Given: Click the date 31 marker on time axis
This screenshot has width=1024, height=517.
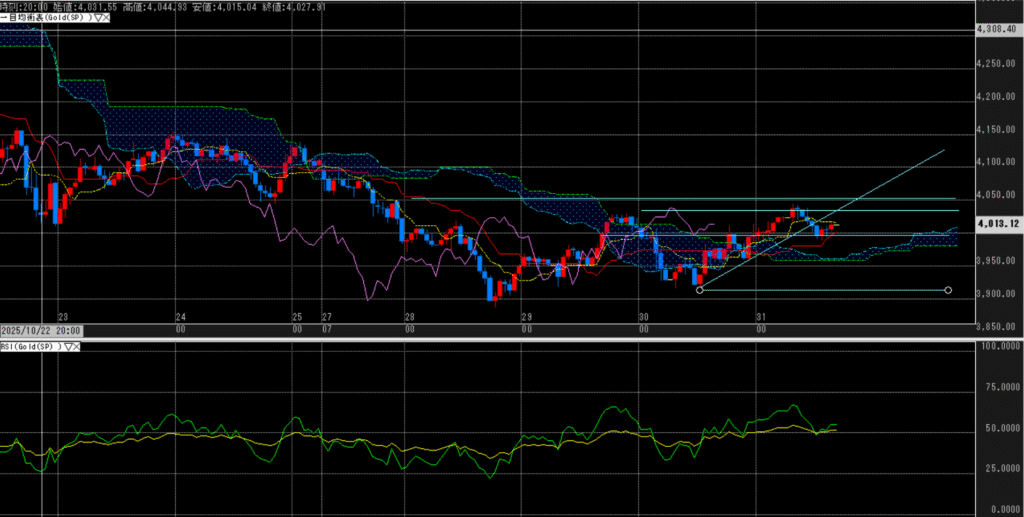Looking at the screenshot, I should pyautogui.click(x=761, y=315).
